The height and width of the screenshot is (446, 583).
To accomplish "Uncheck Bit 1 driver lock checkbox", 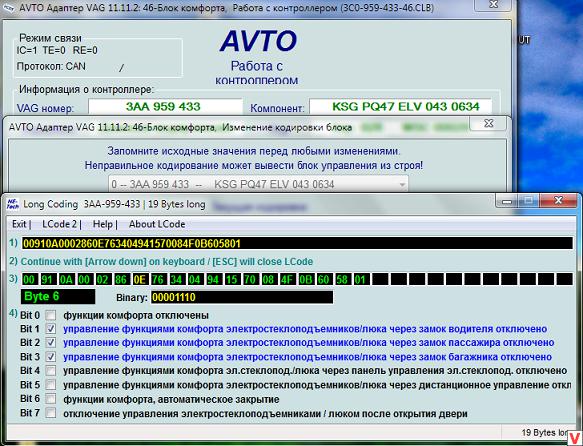I will (51, 329).
